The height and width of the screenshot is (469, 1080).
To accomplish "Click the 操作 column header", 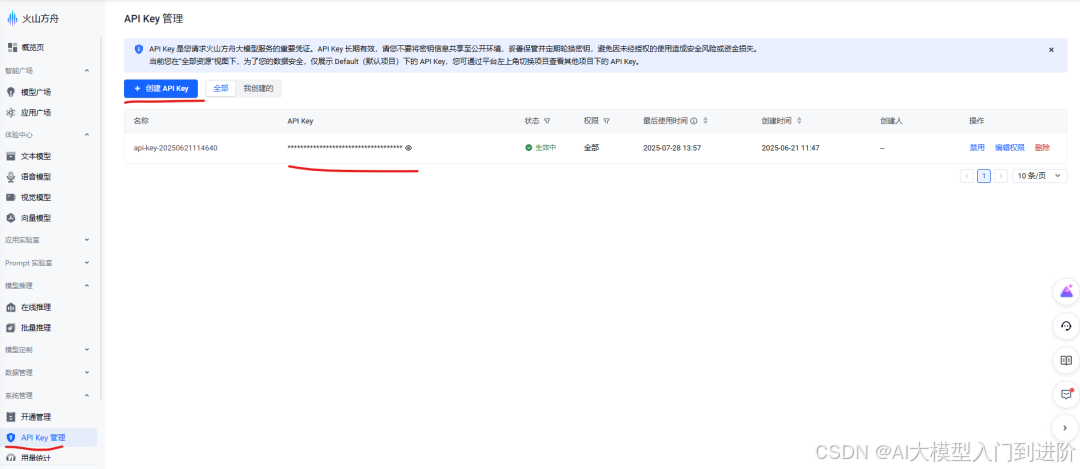I will 977,121.
